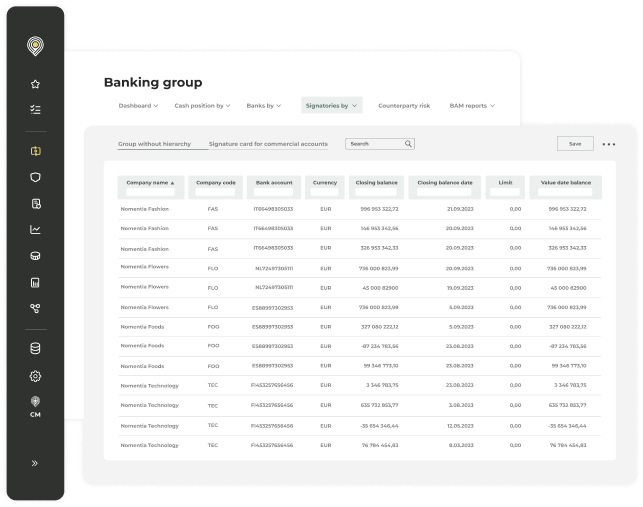Click the Nomentia logo at sidebar top
This screenshot has height=507, width=643.
[x=35, y=46]
